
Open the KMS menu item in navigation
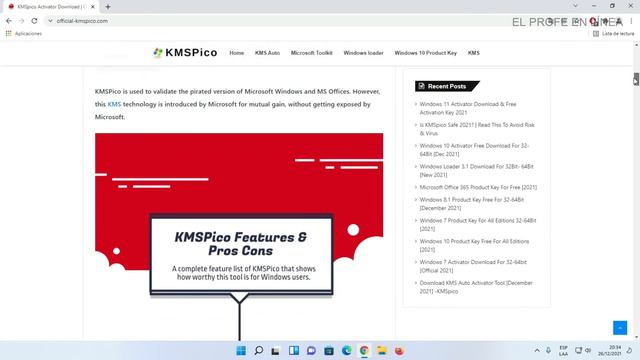click(x=473, y=53)
